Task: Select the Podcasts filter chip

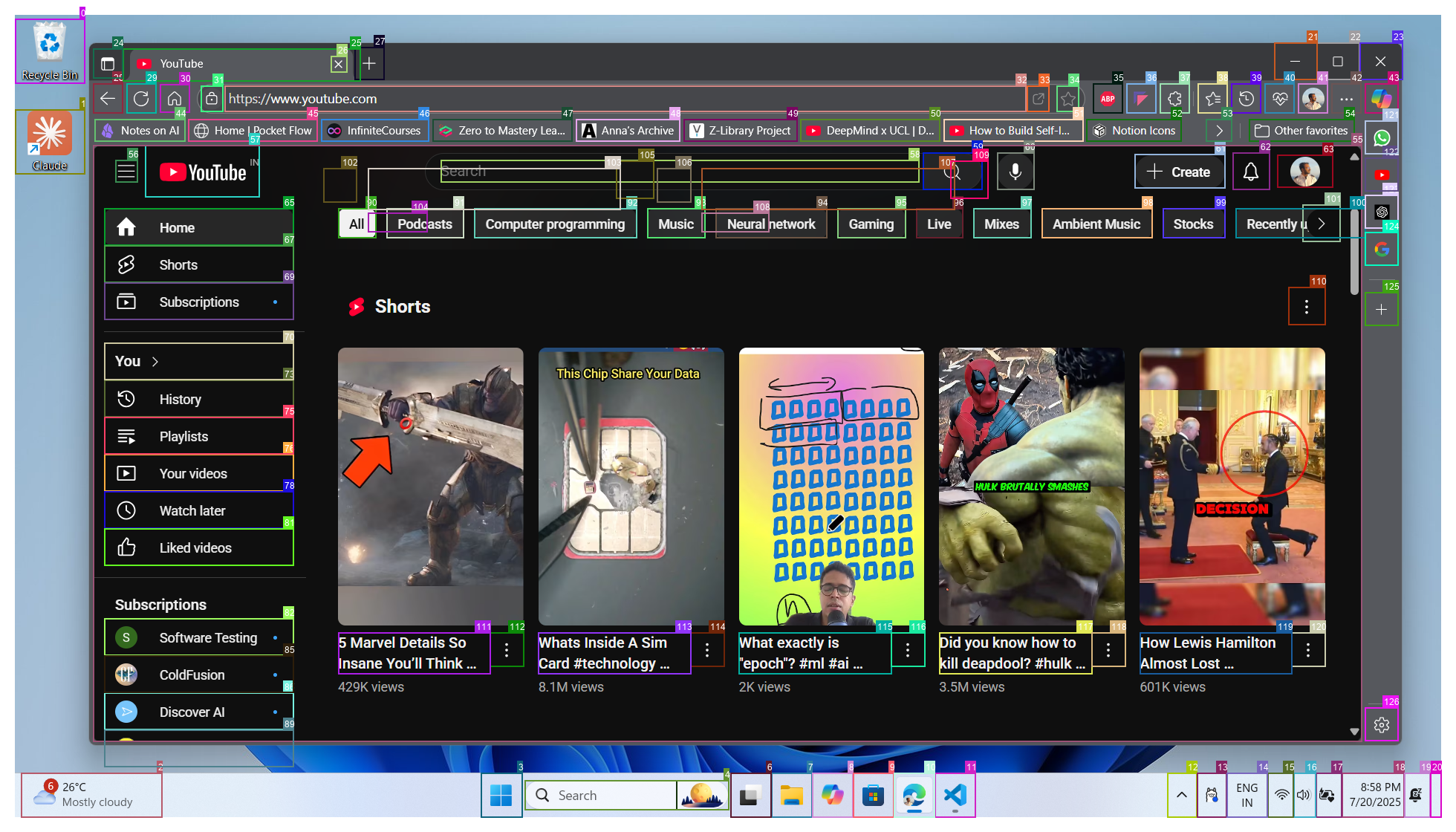Action: (425, 224)
